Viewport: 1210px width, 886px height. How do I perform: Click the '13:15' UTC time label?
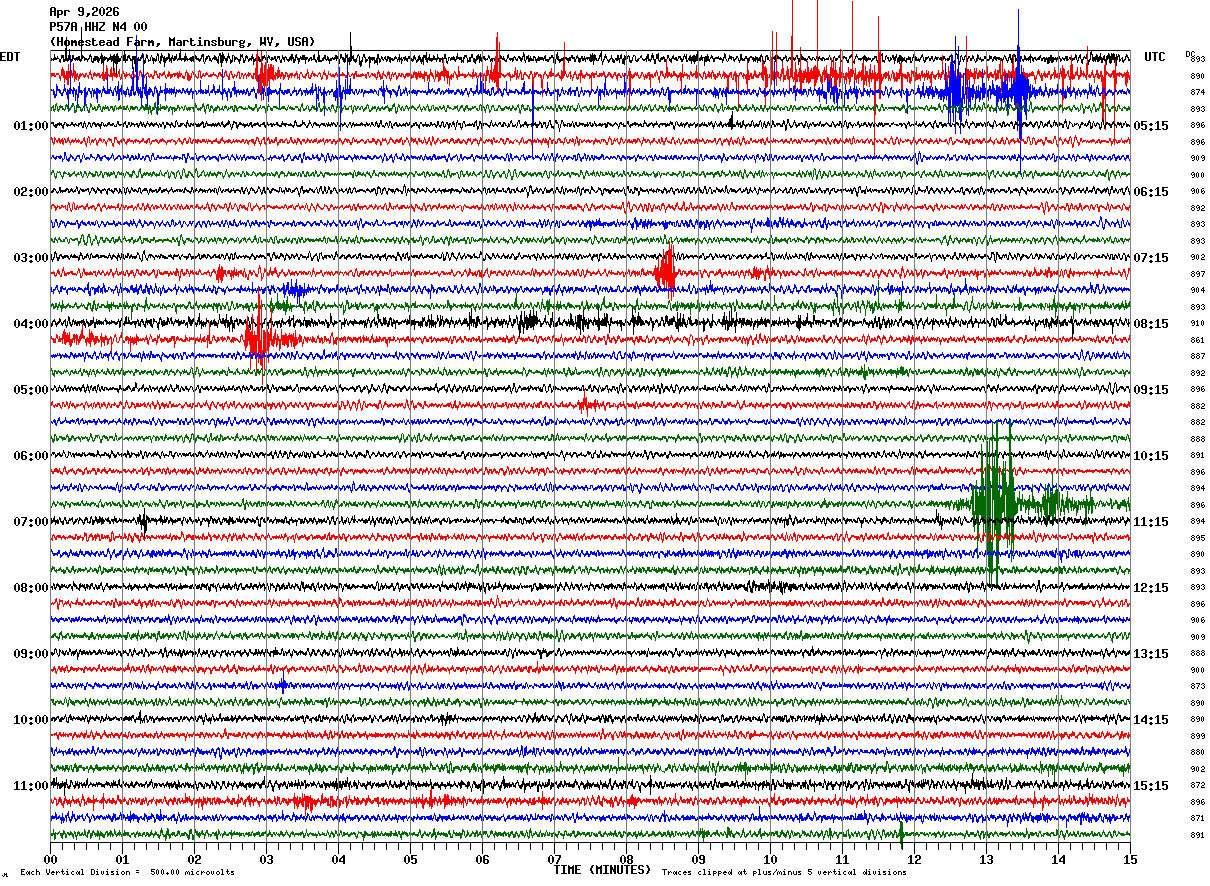click(x=1151, y=654)
